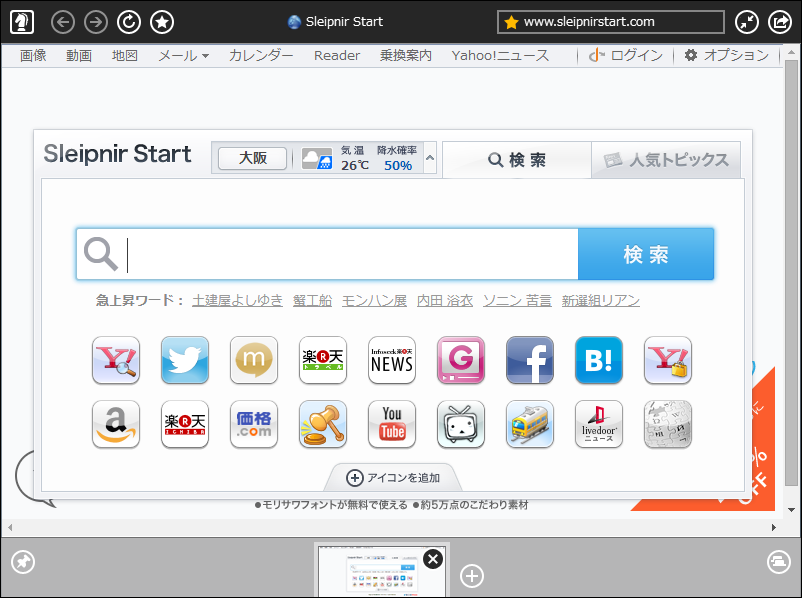The width and height of the screenshot is (802, 598).
Task: Click the share icon in the title bar
Action: (780, 22)
